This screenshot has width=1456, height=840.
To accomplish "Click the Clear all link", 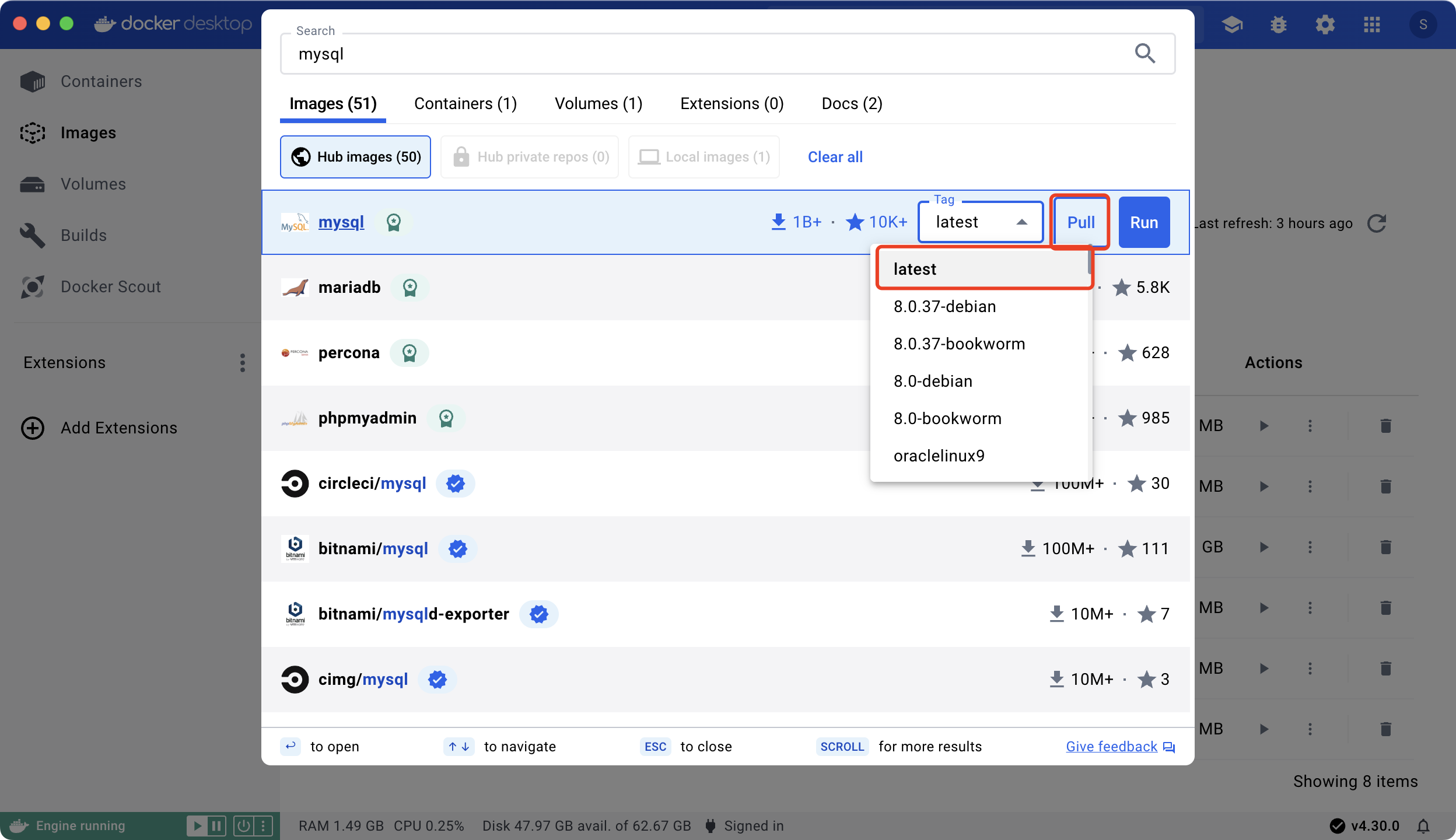I will [835, 157].
